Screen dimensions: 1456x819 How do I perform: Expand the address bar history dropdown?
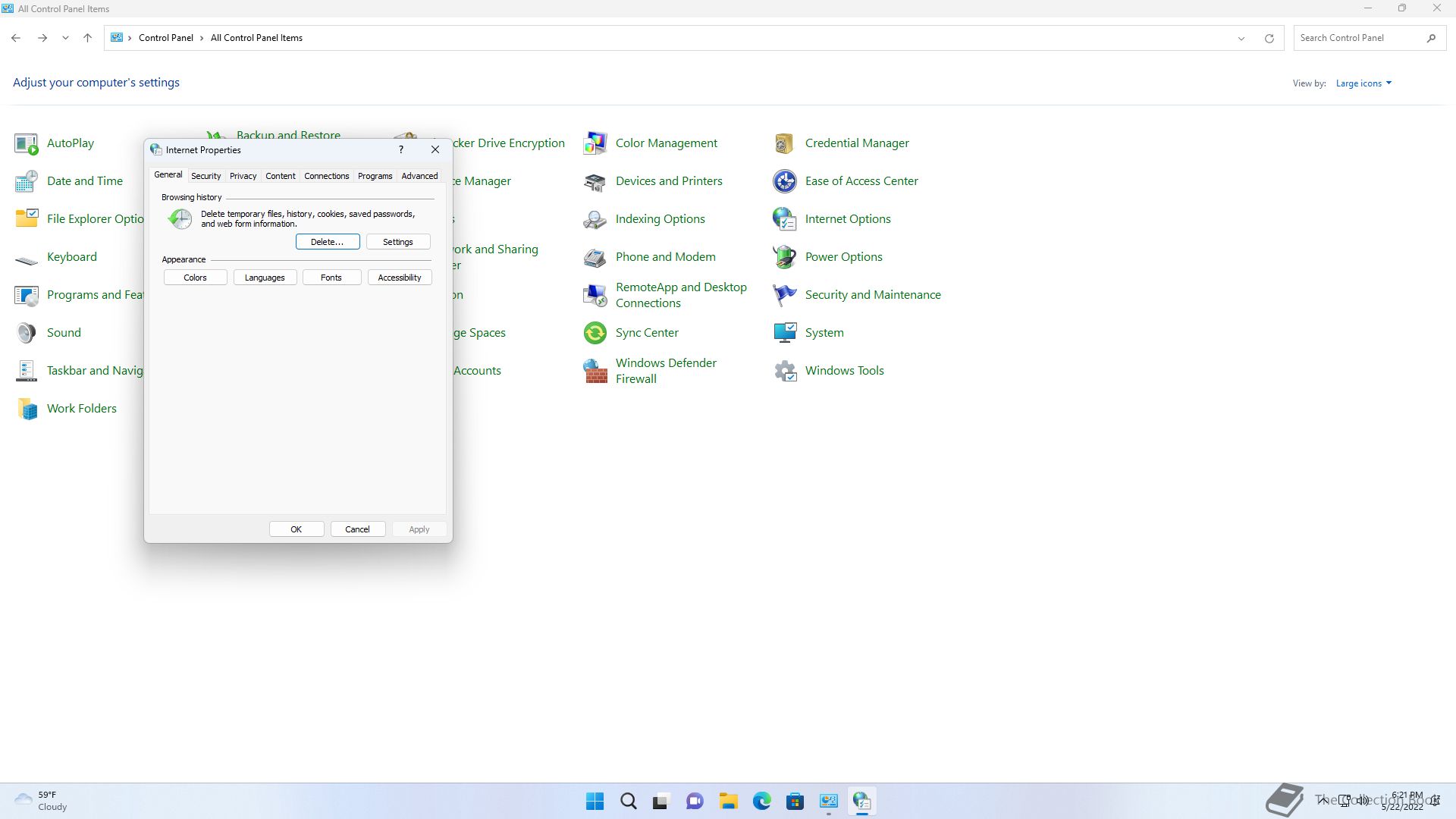point(1241,38)
